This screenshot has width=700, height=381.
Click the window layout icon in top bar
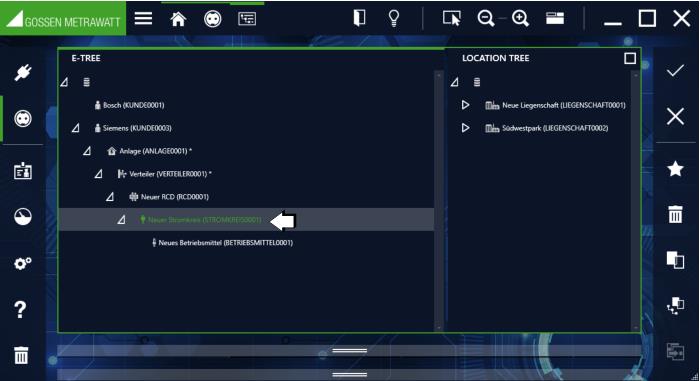pos(555,18)
